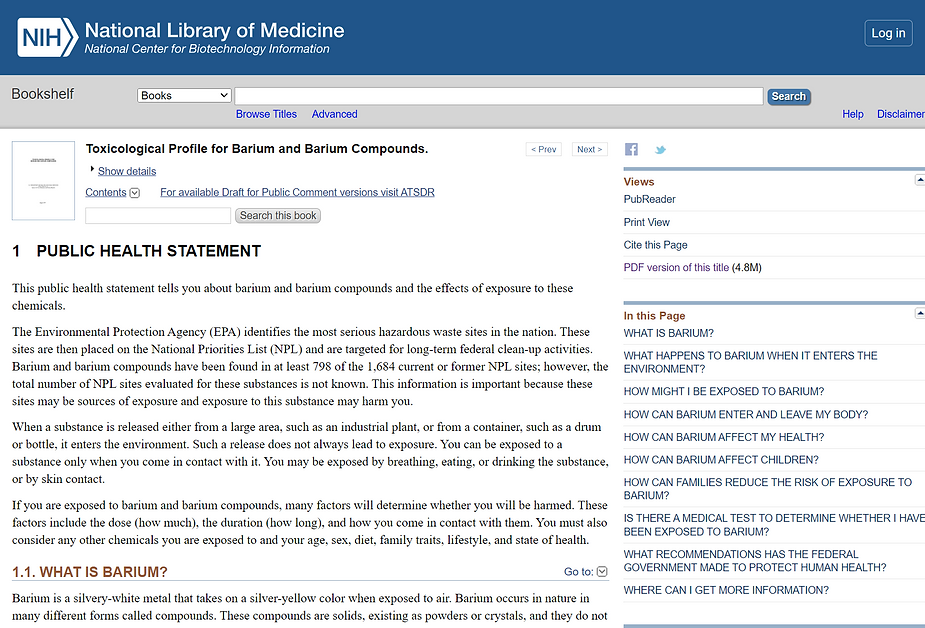Collapse the In this Page panel arrow

tap(919, 314)
